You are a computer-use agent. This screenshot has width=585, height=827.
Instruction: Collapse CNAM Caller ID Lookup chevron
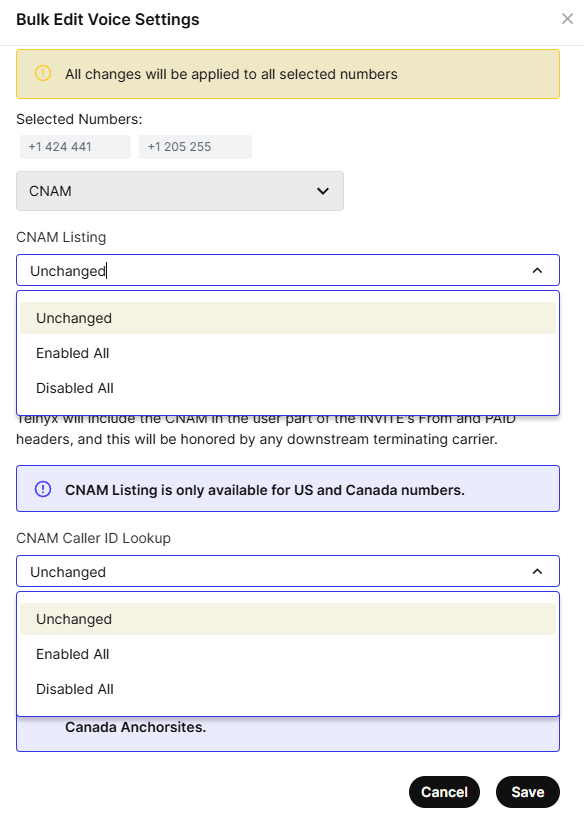[537, 571]
